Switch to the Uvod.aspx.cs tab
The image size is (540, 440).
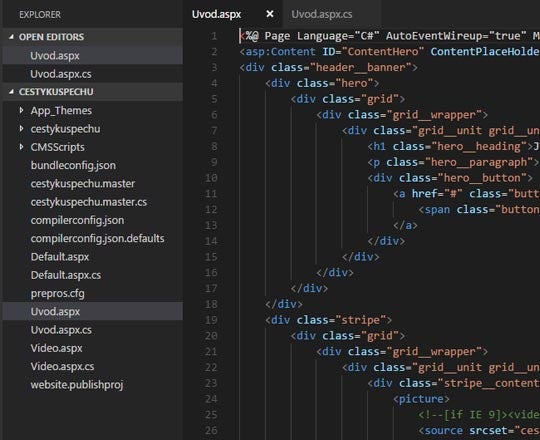point(322,14)
